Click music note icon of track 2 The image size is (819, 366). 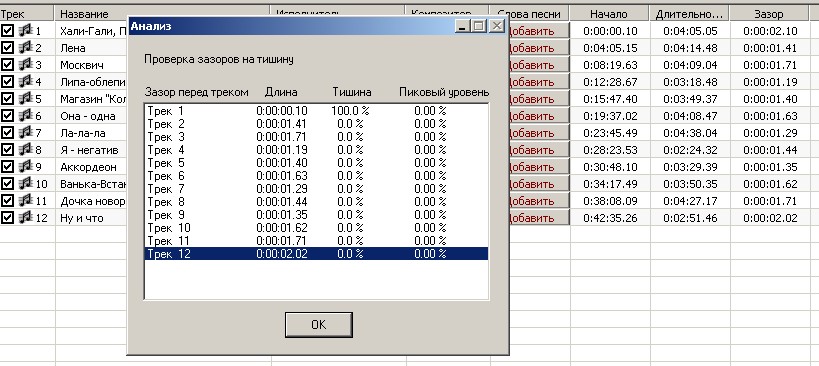click(25, 48)
